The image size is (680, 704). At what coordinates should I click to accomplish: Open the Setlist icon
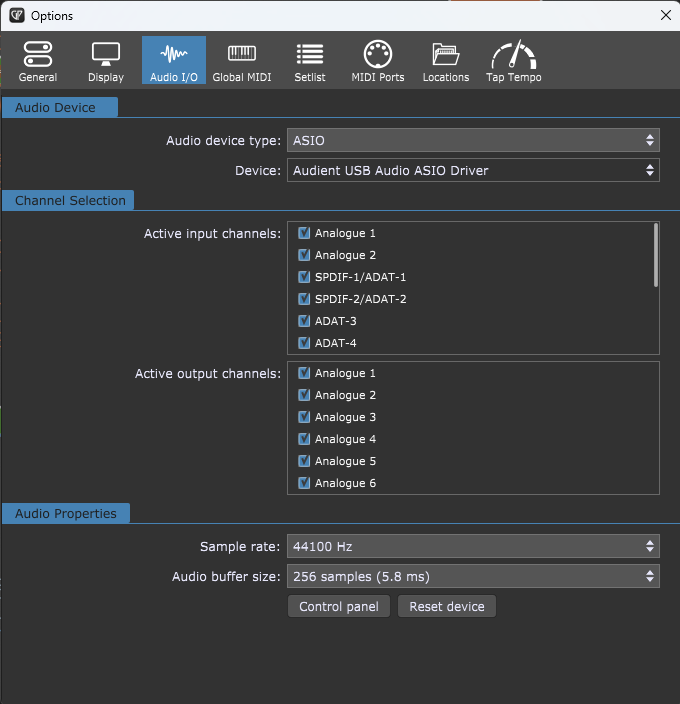click(310, 61)
